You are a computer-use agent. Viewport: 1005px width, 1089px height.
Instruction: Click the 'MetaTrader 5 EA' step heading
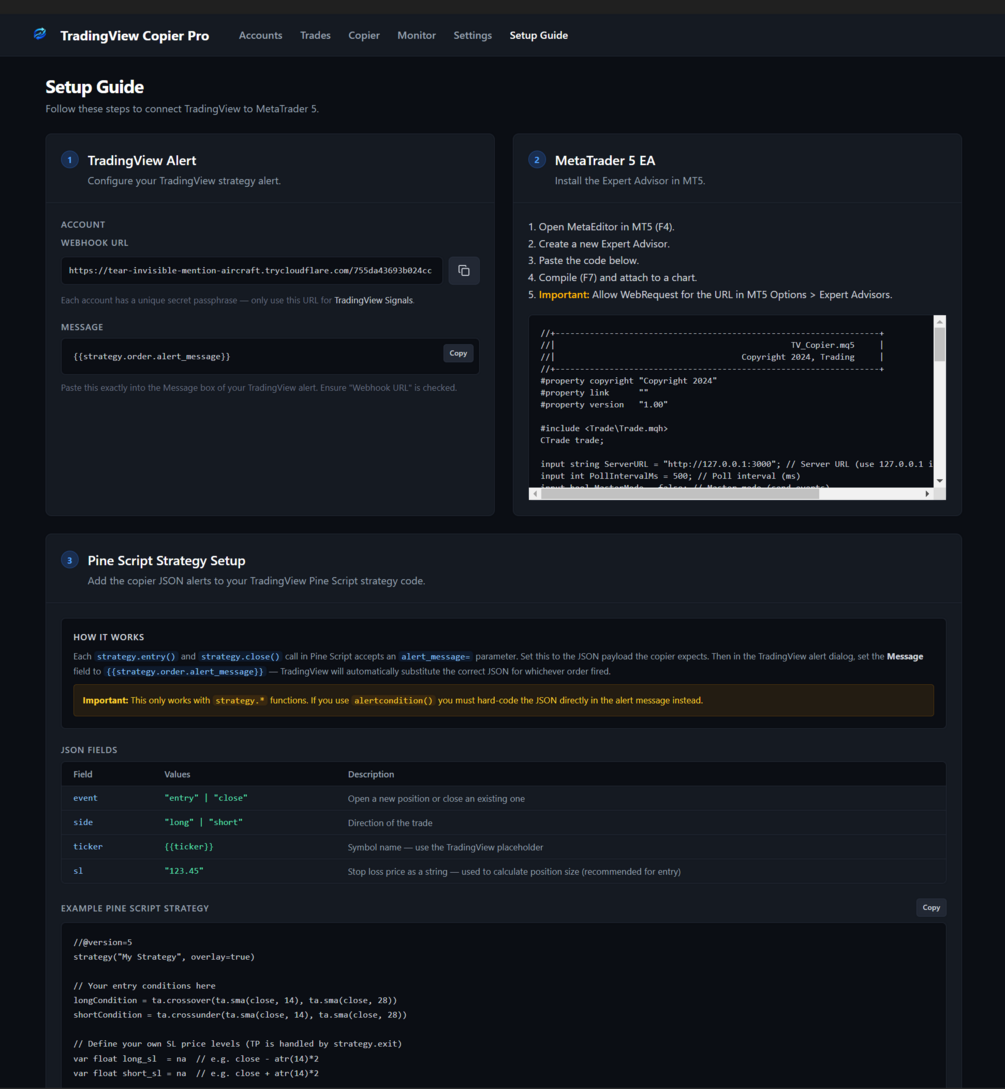point(605,160)
